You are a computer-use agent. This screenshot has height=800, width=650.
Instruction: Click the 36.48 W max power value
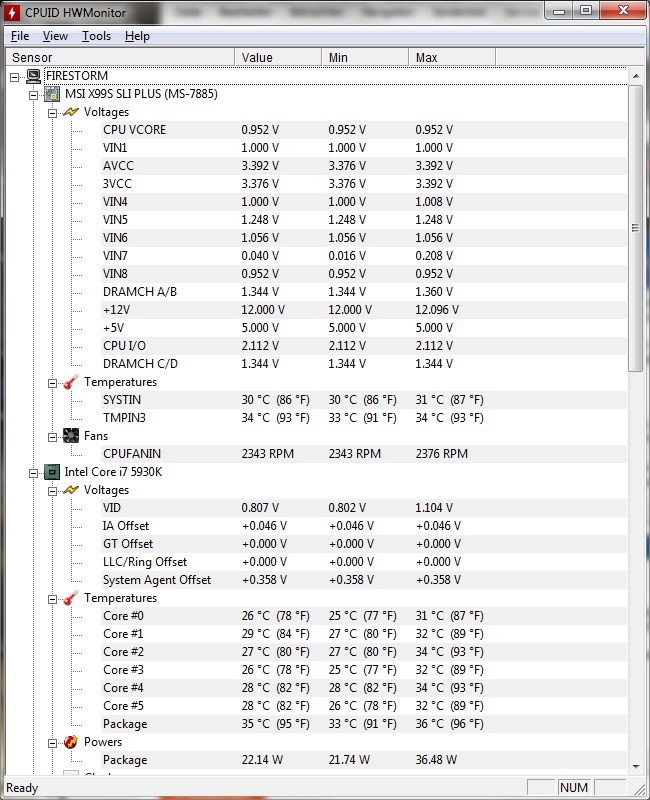point(436,760)
